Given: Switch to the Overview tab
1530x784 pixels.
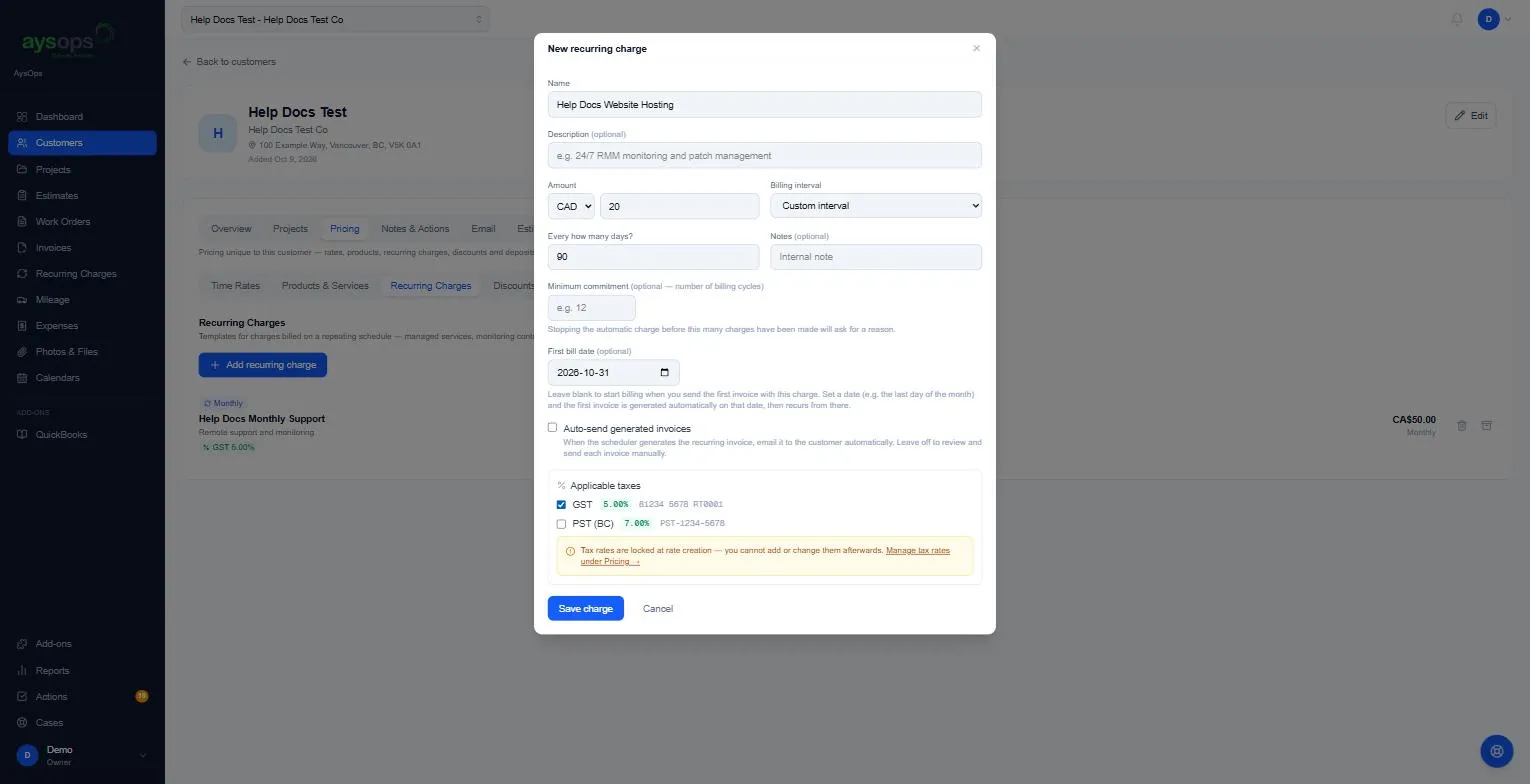Looking at the screenshot, I should tap(231, 228).
